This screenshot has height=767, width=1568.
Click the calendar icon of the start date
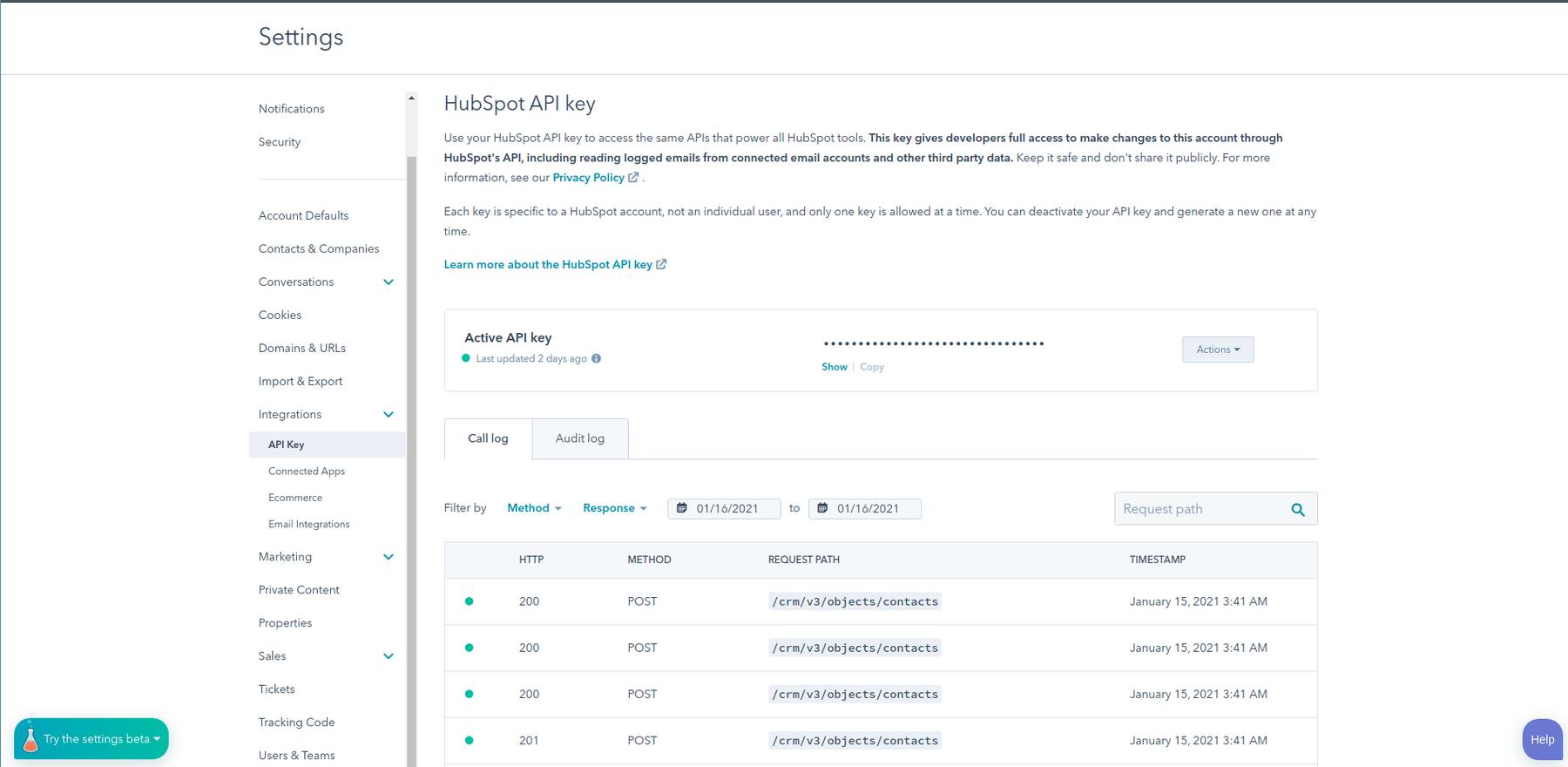point(682,508)
